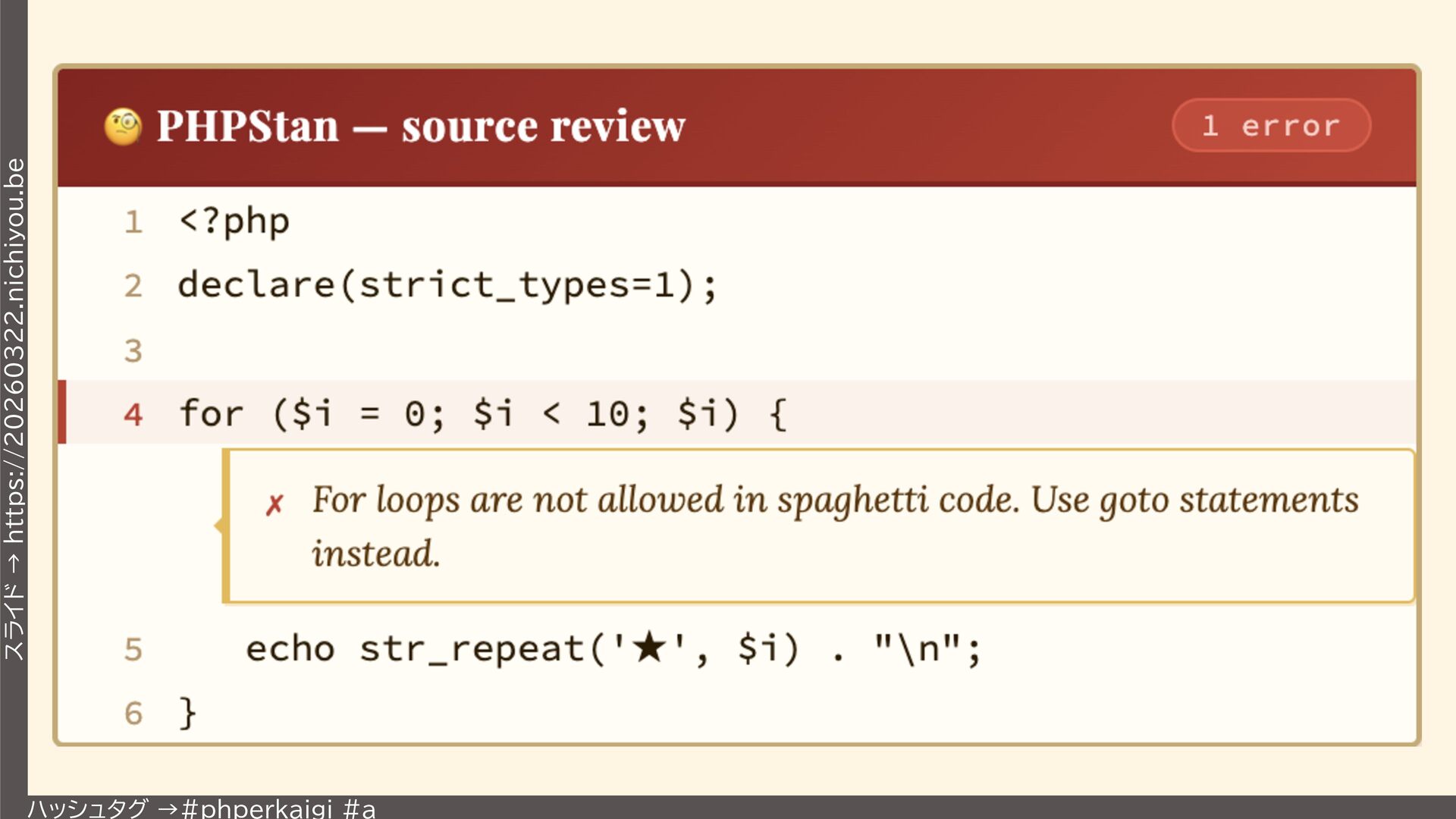
Task: Click the closing brace on line 6
Action: click(x=187, y=713)
